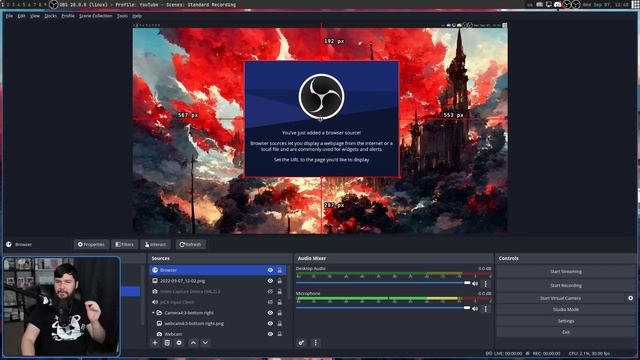The image size is (640, 360).
Task: Hide the webcam4:3-bottom-right.png source
Action: pos(270,324)
